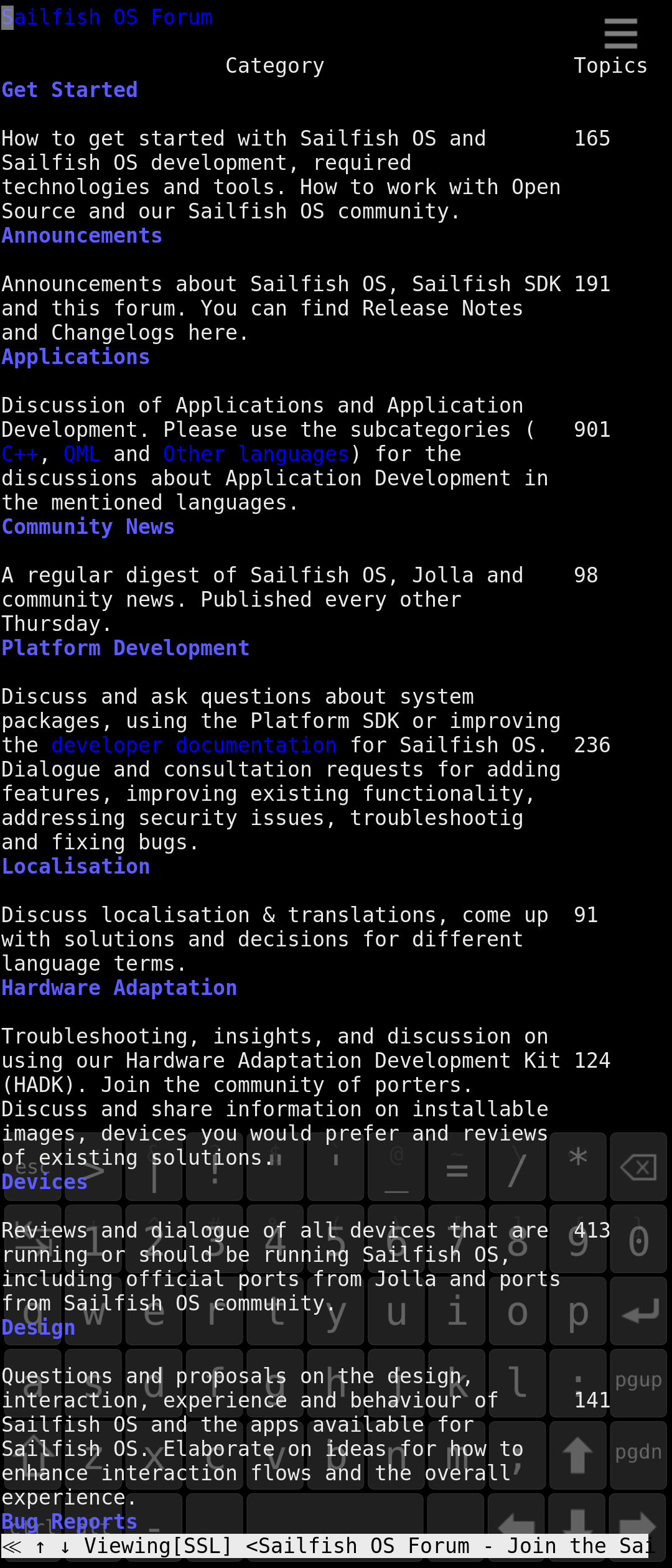The height and width of the screenshot is (1568, 672).
Task: Open the Announcements category
Action: coord(82,235)
